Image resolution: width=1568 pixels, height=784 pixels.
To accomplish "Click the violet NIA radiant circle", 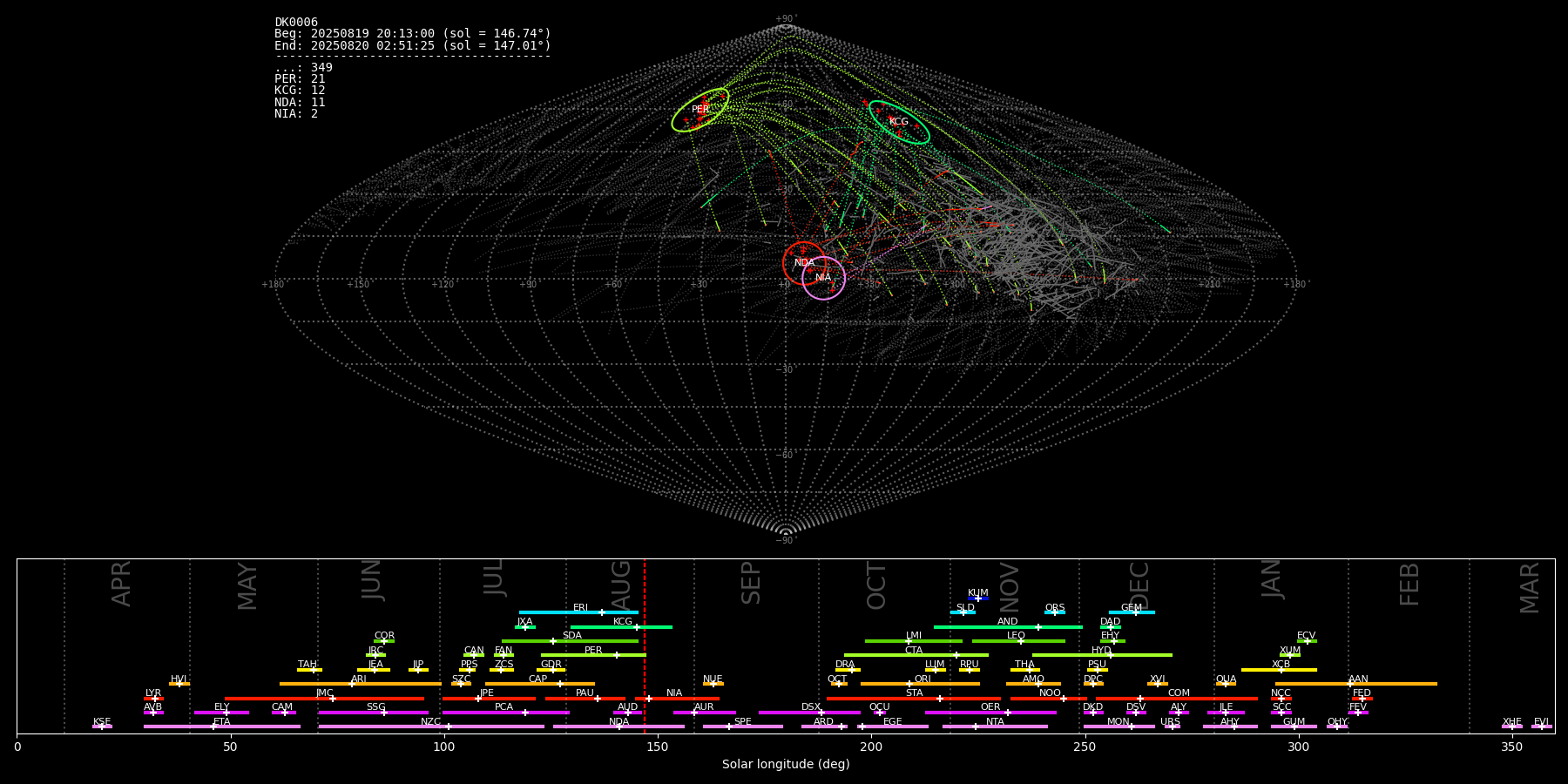I will pos(823,278).
